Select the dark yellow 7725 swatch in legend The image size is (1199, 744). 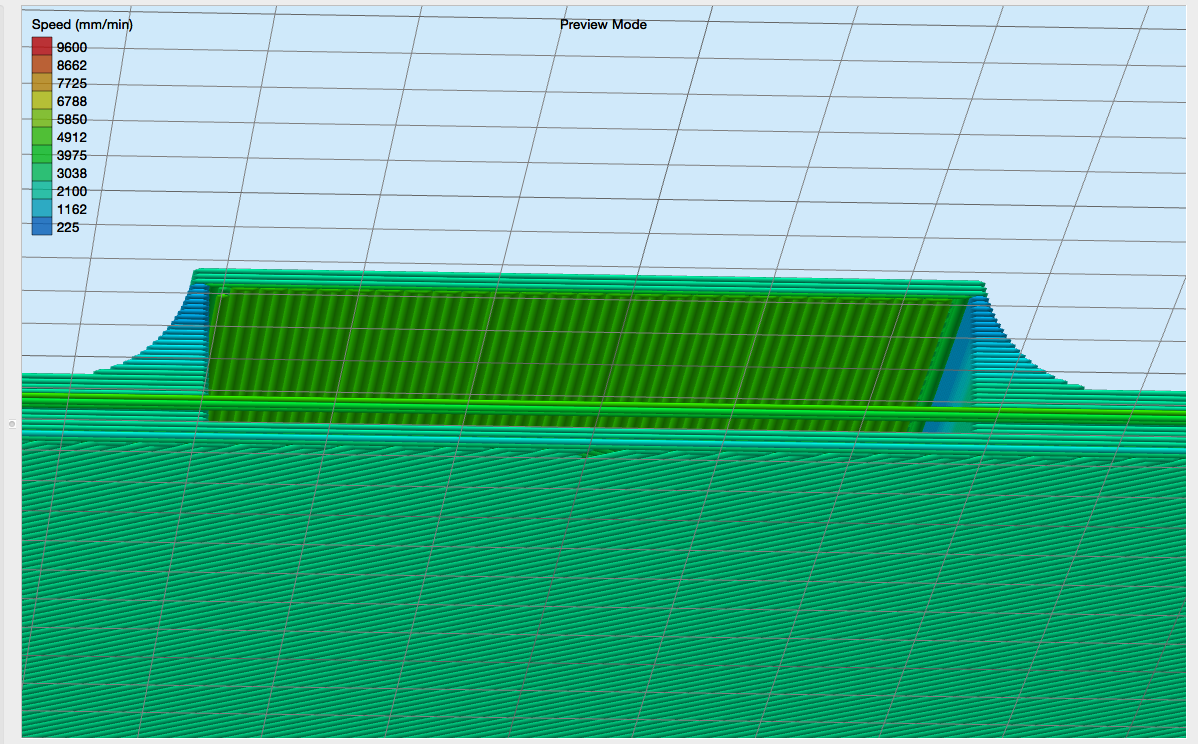pyautogui.click(x=41, y=83)
